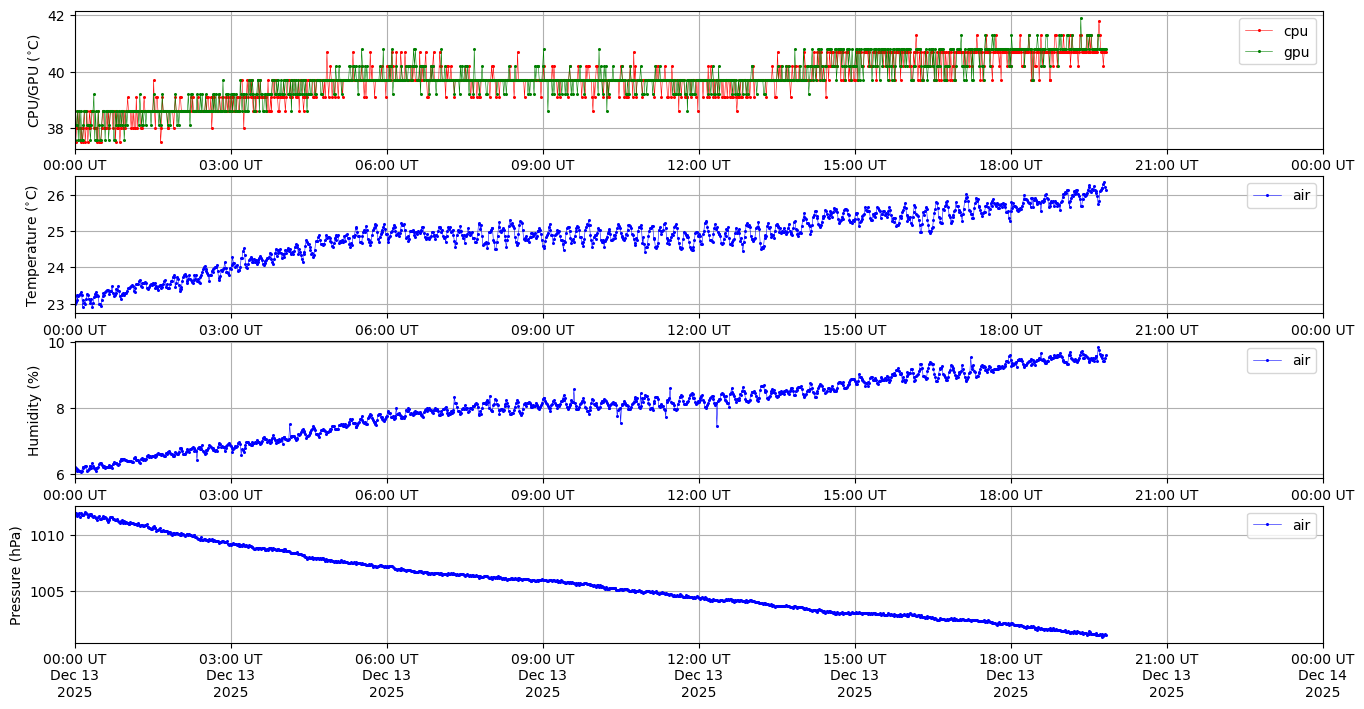Click 06:00 UT tick under the Humidity plot
Screen dimensions: 1364x709
click(387, 493)
